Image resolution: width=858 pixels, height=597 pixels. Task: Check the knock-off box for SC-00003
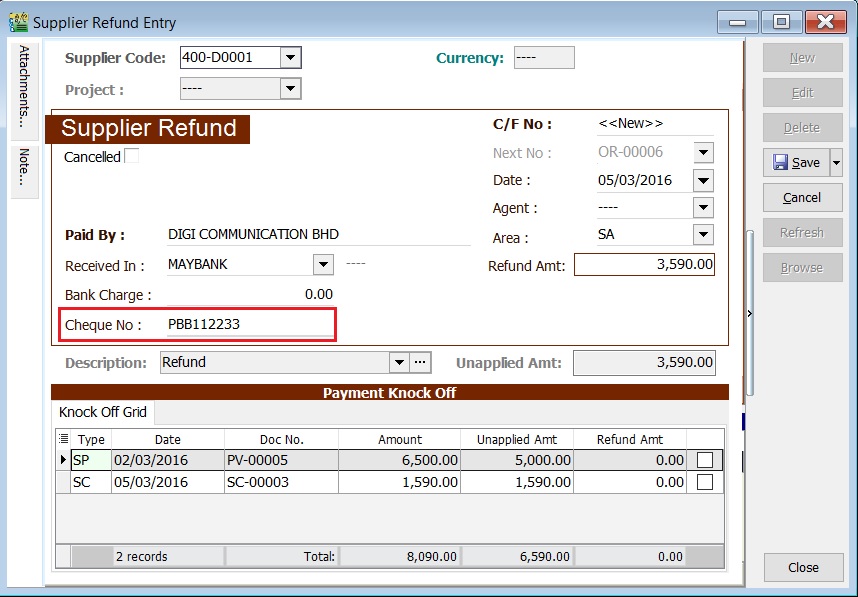706,481
